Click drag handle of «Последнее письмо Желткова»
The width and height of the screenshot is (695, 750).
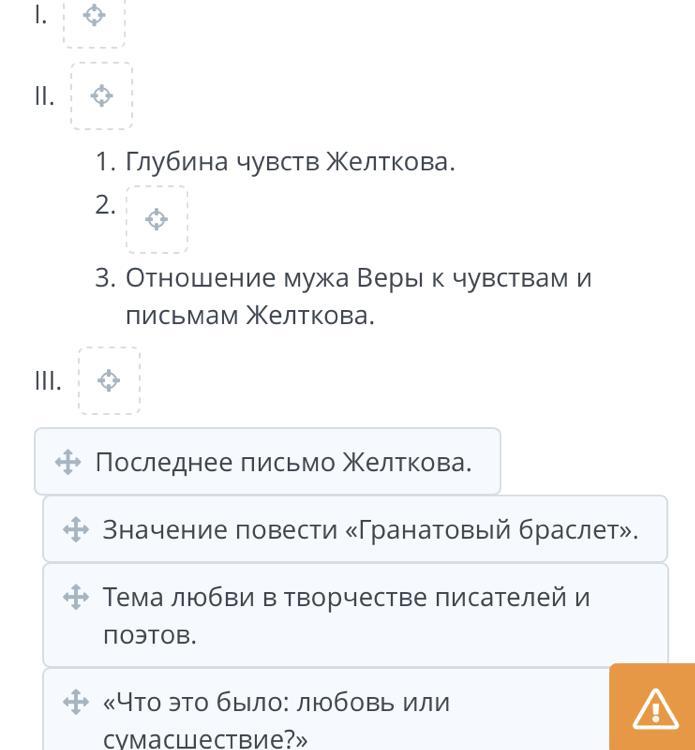68,462
